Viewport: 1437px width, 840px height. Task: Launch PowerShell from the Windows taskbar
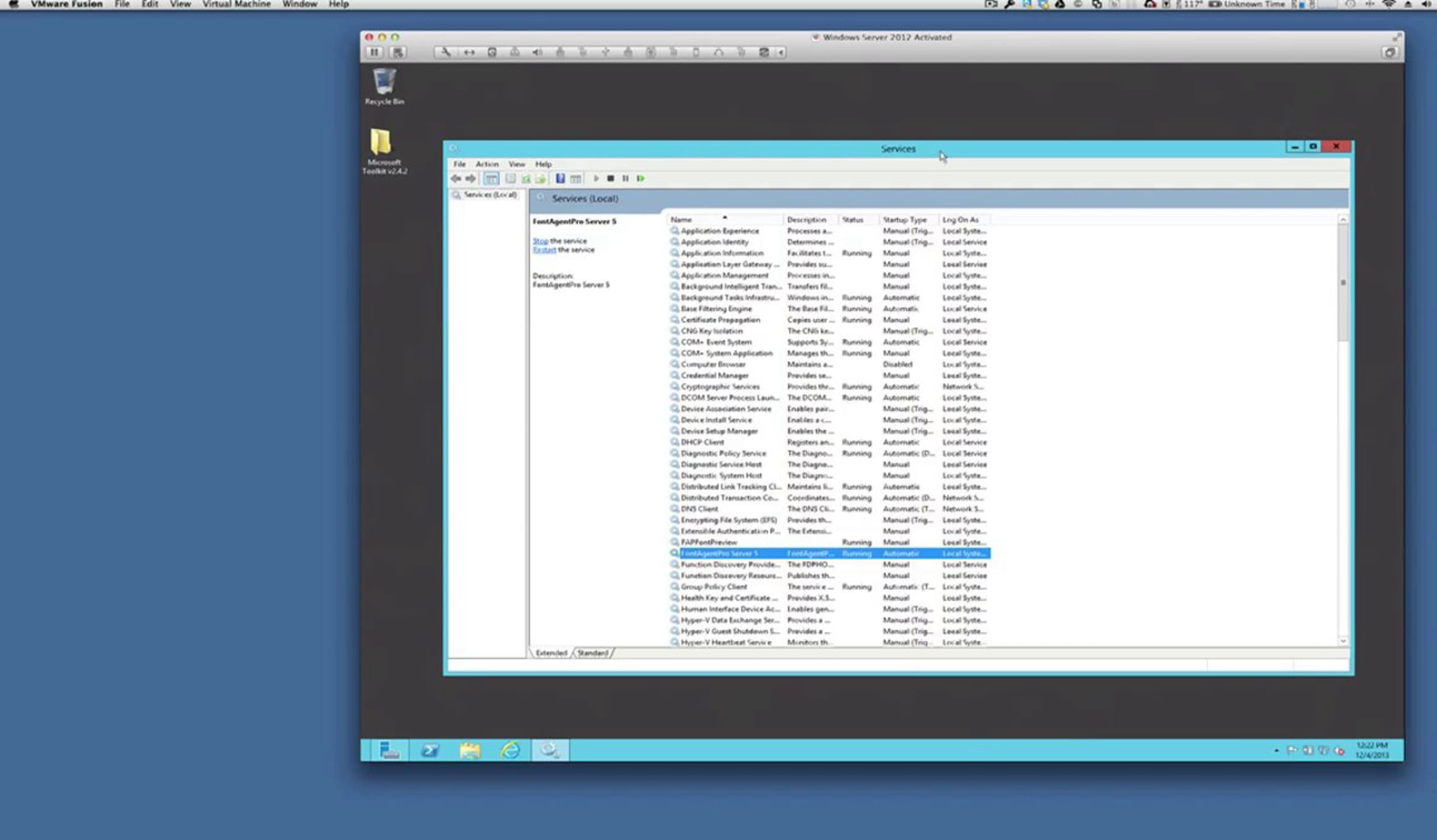click(x=429, y=750)
